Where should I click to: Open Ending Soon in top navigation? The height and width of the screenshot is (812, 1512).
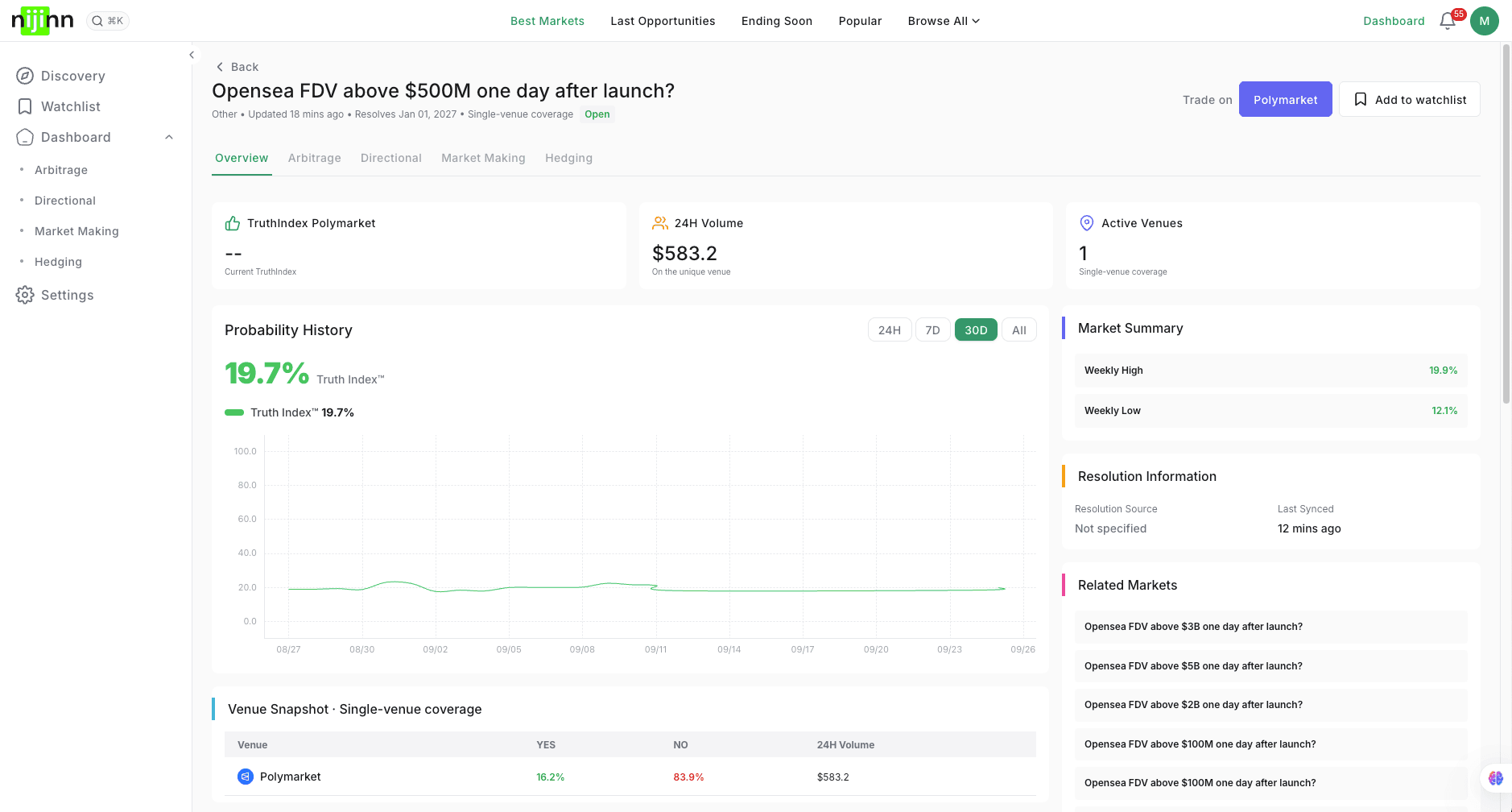[x=777, y=21]
